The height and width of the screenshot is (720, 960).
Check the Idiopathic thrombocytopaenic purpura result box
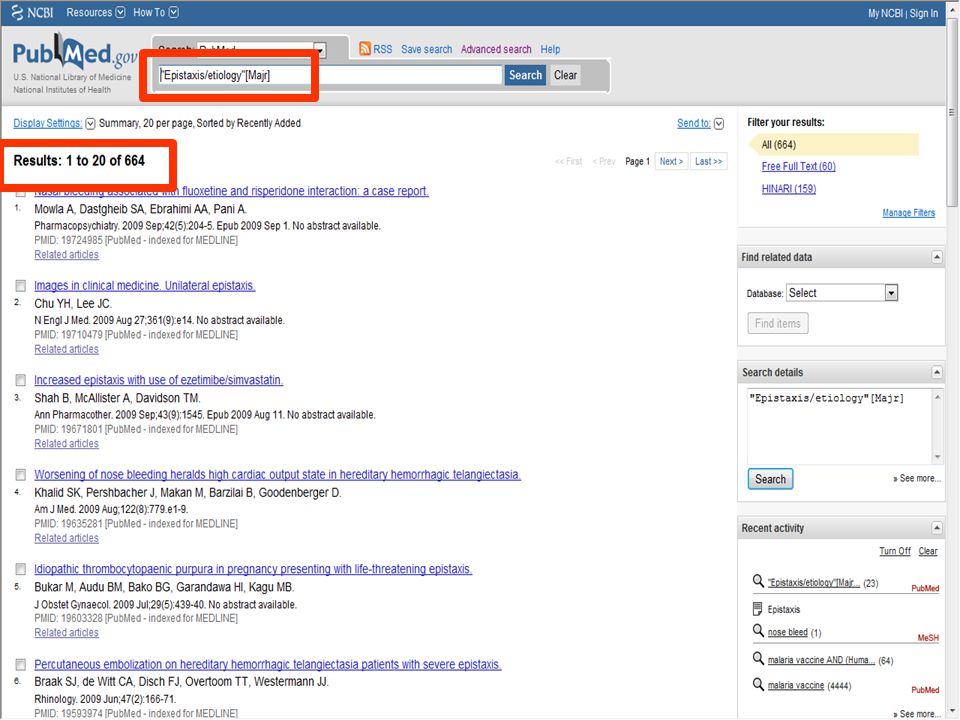coord(21,569)
